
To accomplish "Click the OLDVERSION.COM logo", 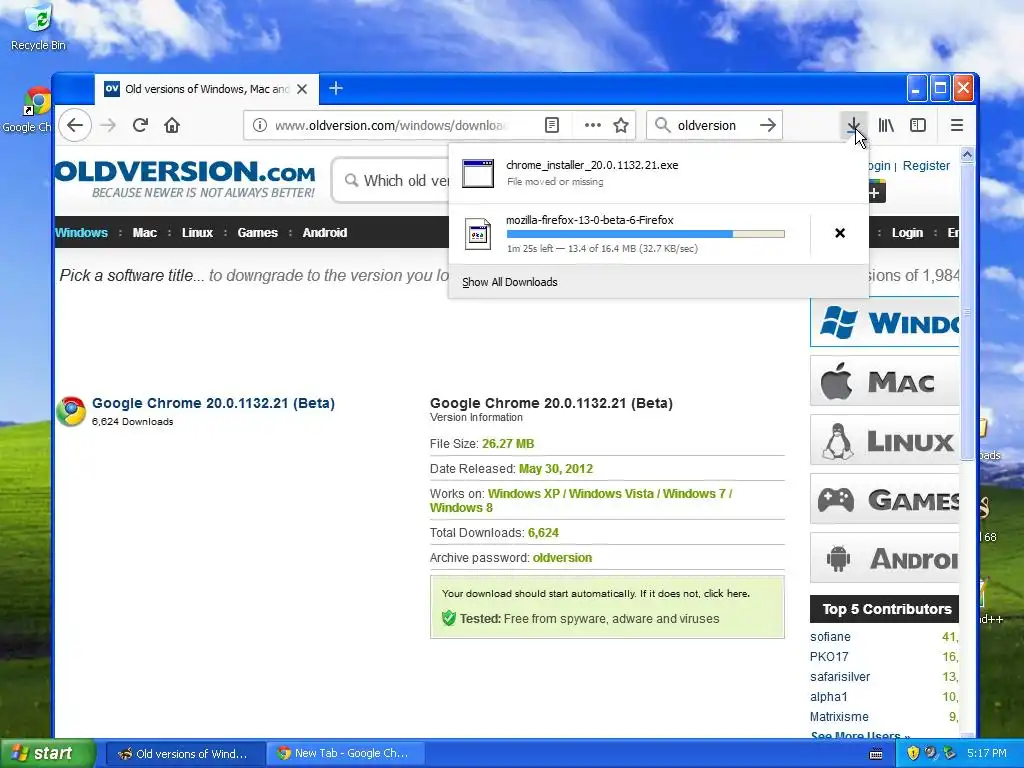I will pyautogui.click(x=185, y=179).
